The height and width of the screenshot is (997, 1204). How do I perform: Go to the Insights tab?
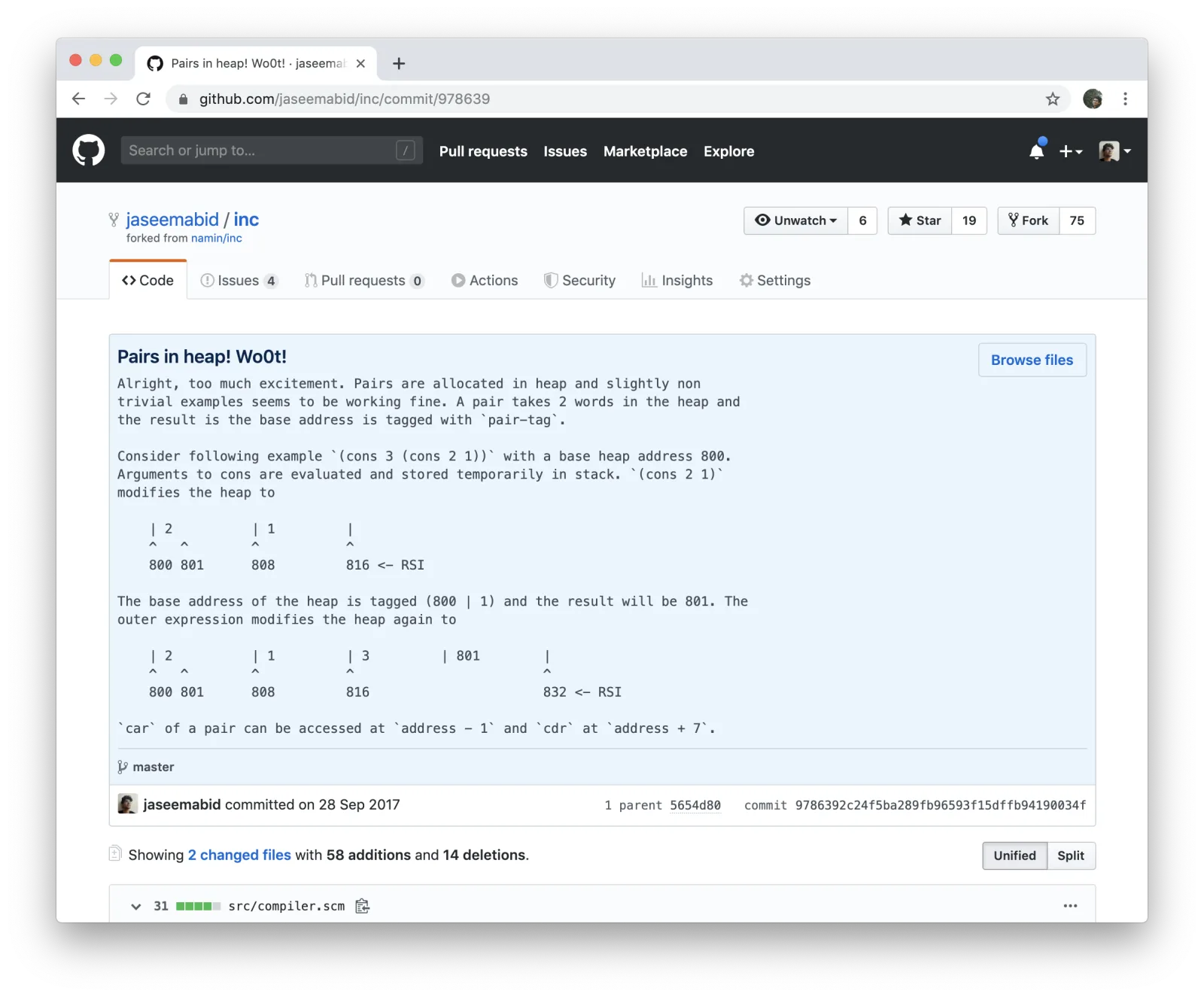[676, 281]
